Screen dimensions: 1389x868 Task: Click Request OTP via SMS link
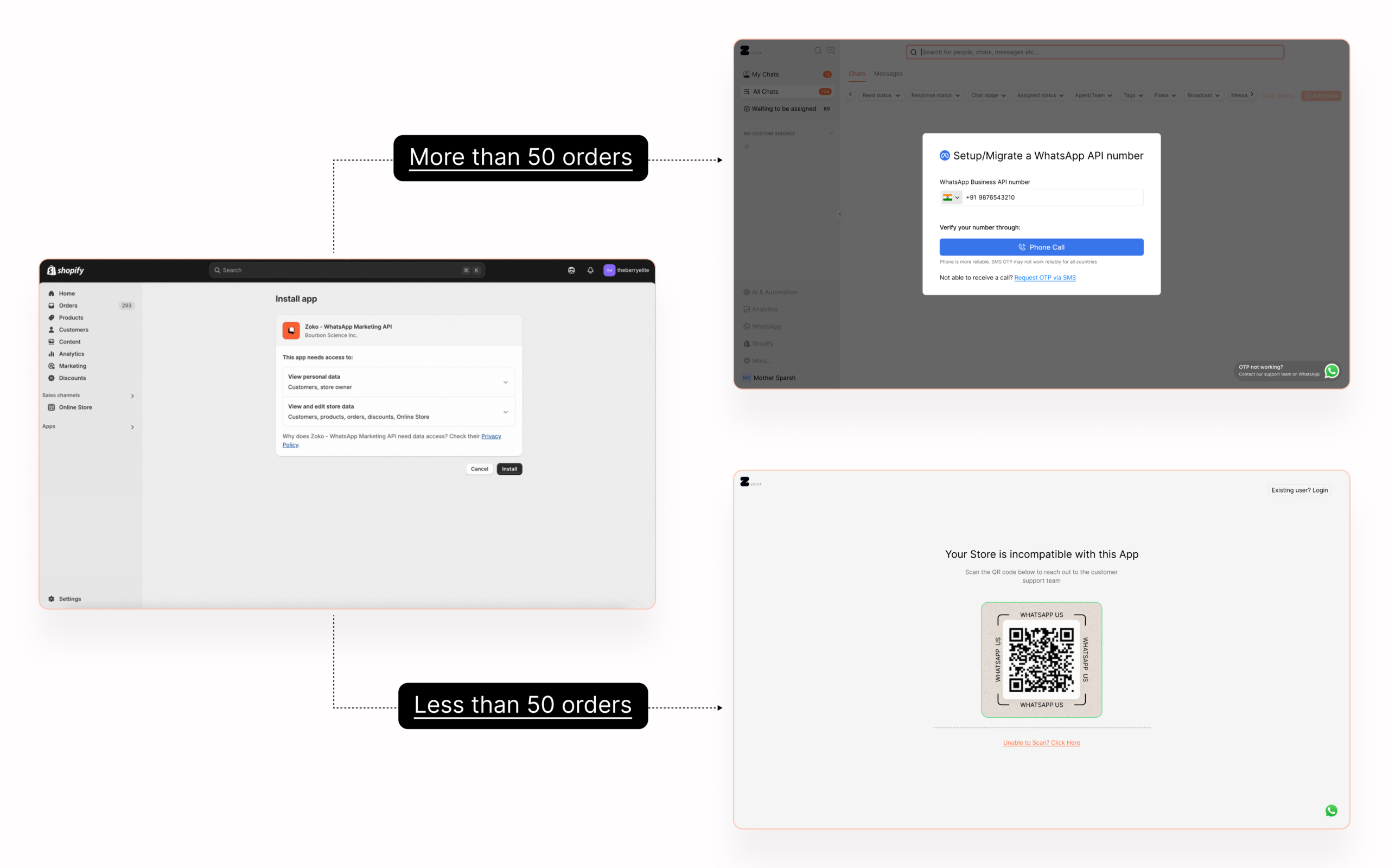tap(1044, 278)
